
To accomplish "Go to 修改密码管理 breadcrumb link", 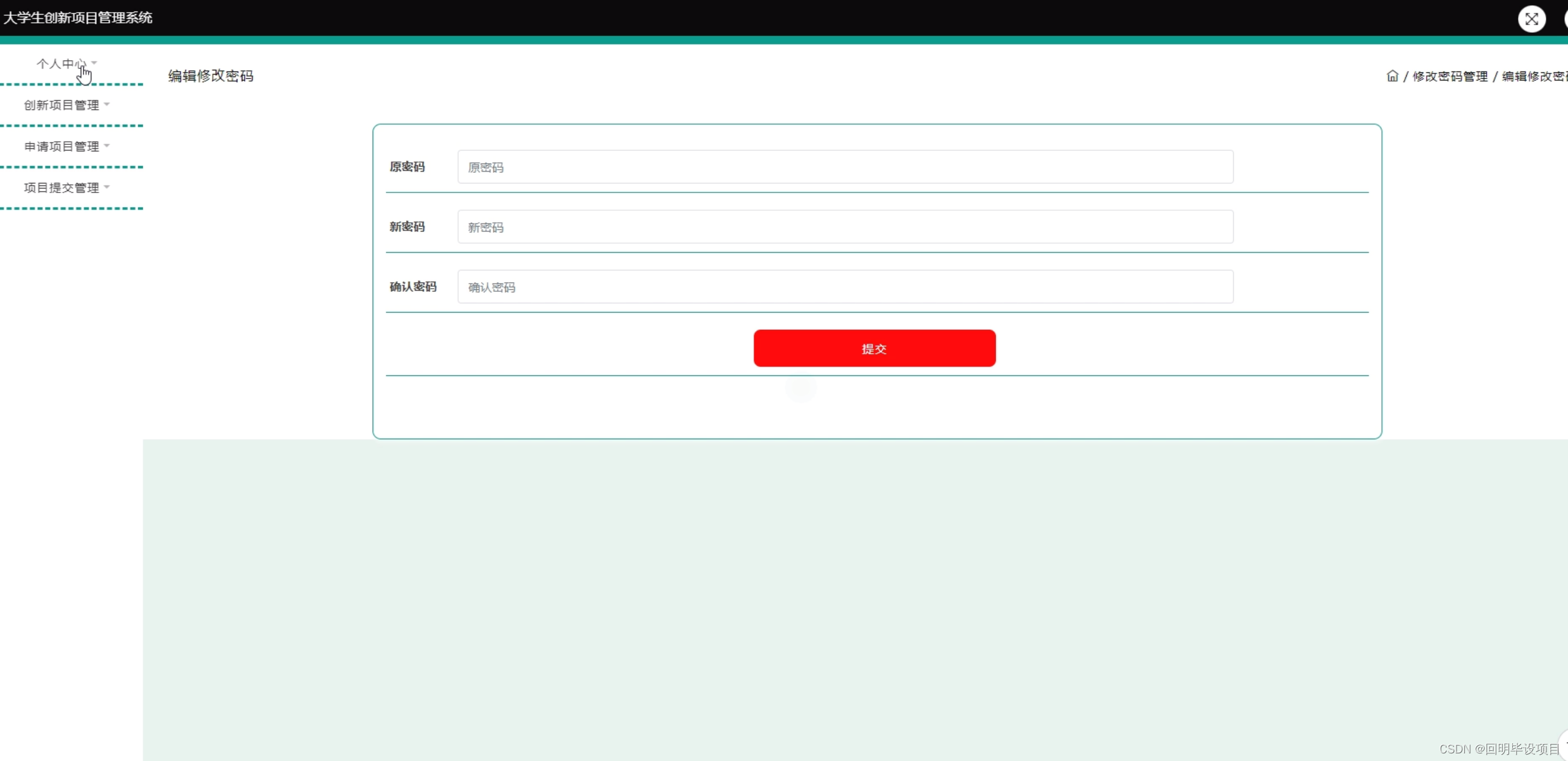I will click(1450, 77).
